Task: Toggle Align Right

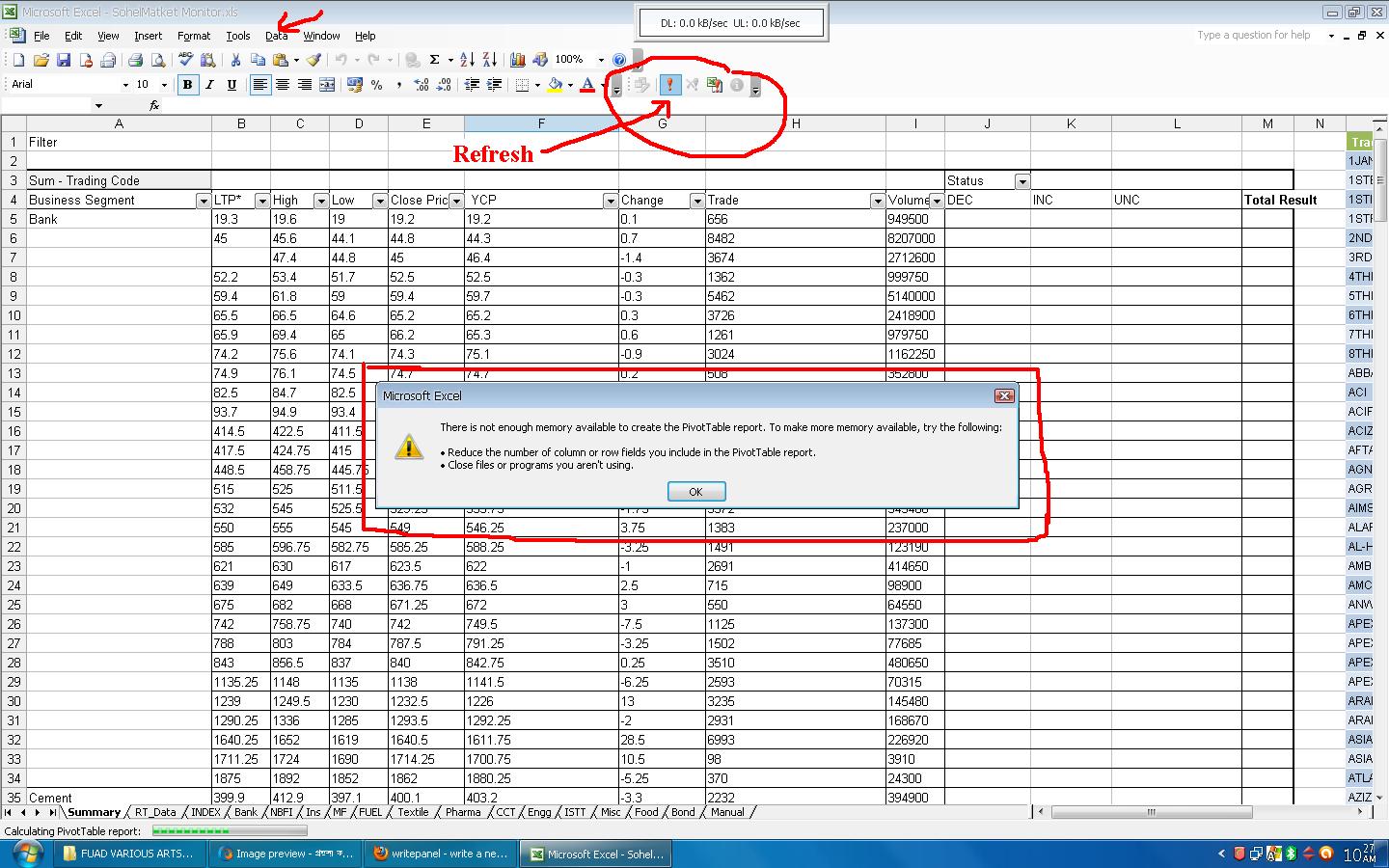Action: coord(304,85)
